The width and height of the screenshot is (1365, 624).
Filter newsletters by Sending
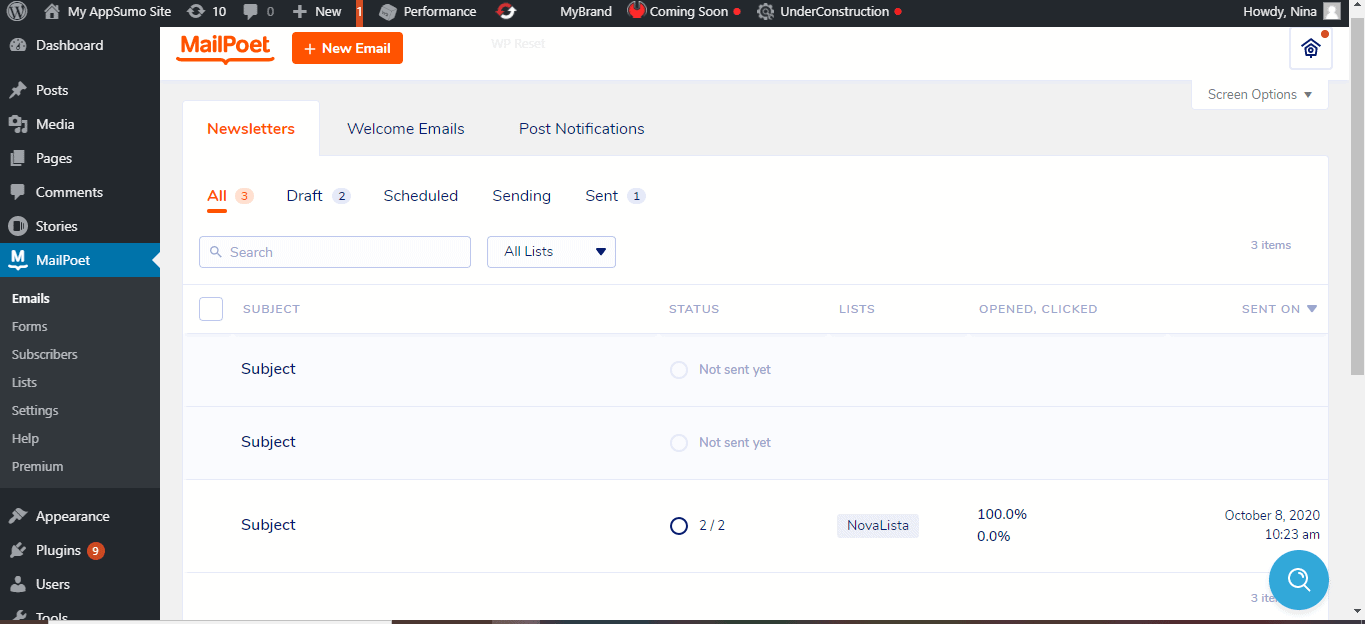coord(522,196)
